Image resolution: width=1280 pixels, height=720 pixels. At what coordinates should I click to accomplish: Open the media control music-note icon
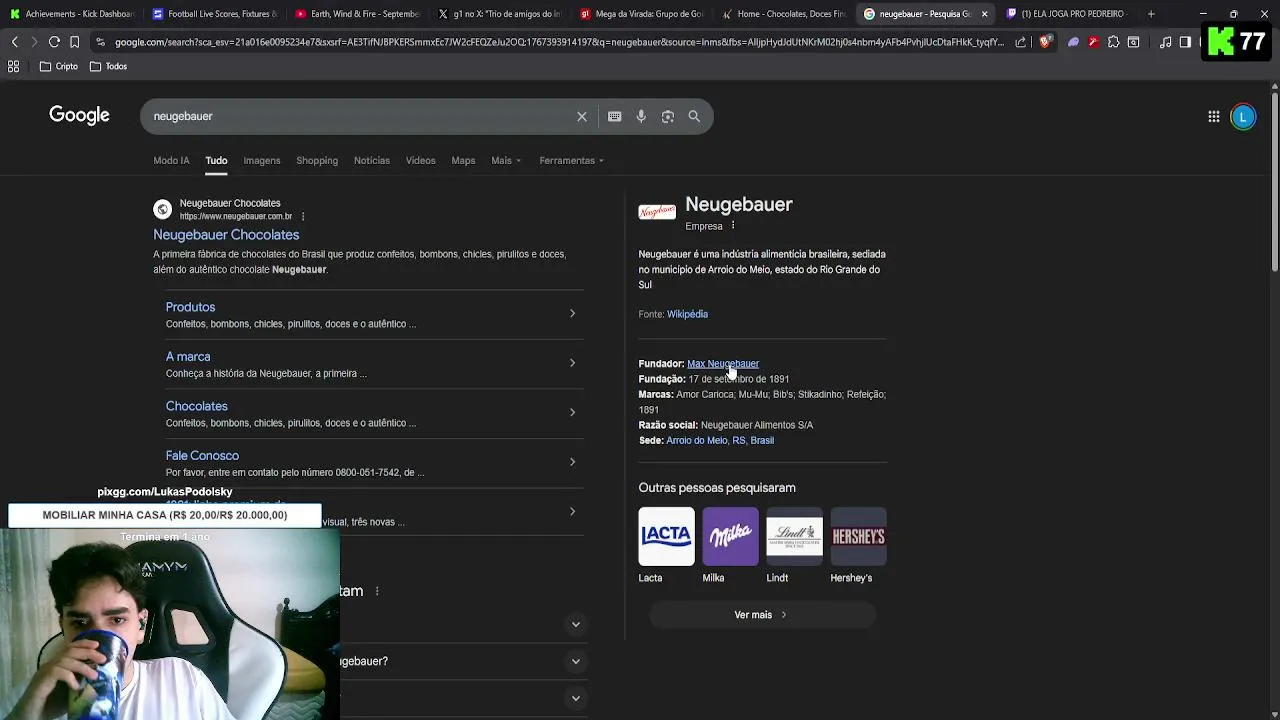(x=1165, y=42)
